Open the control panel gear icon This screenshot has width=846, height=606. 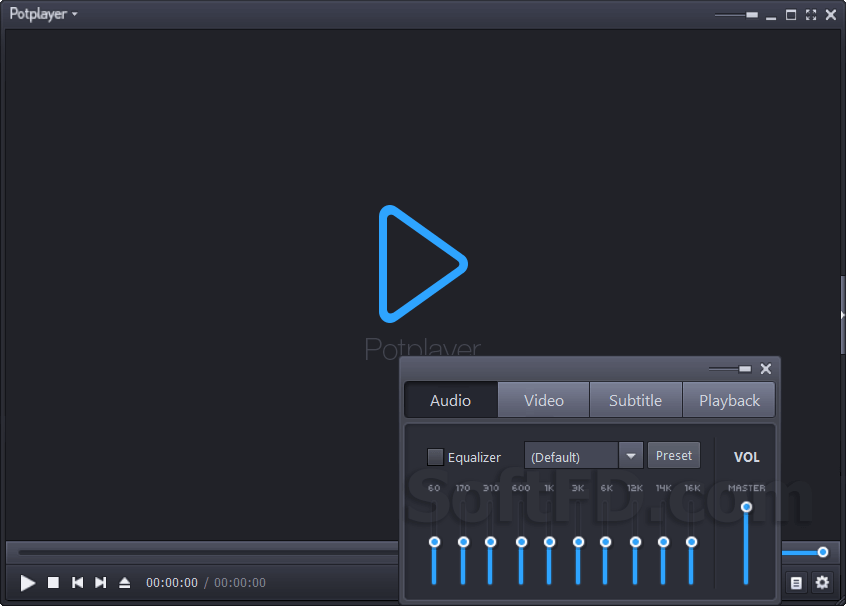[x=822, y=583]
